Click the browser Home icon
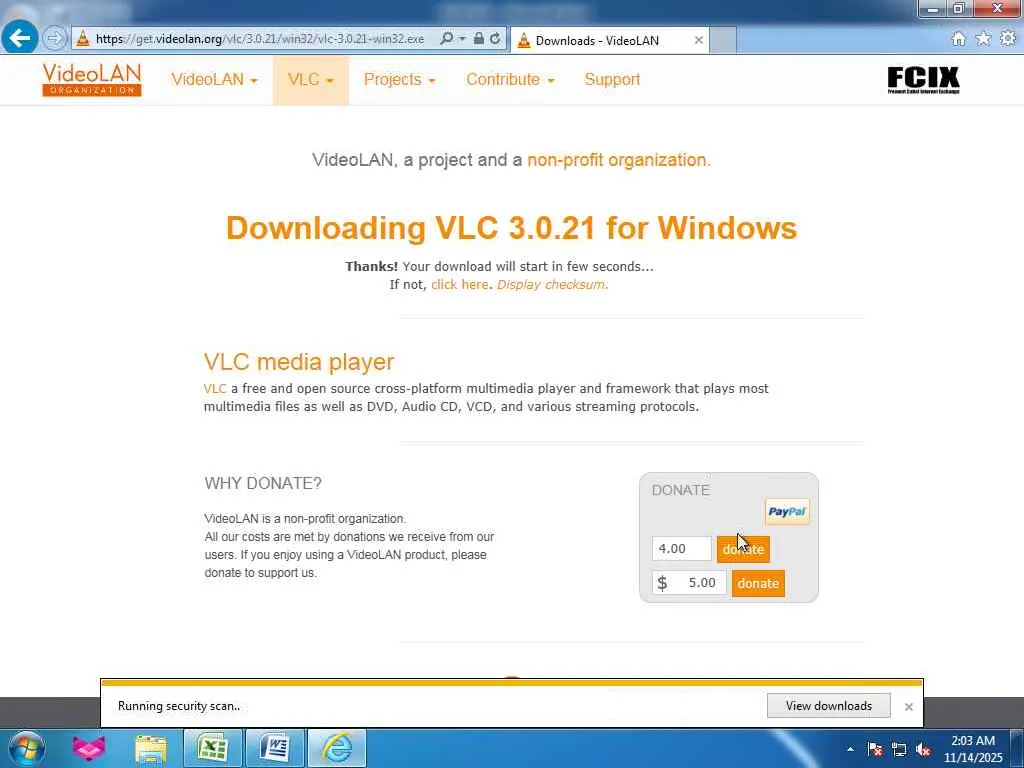 [x=958, y=39]
